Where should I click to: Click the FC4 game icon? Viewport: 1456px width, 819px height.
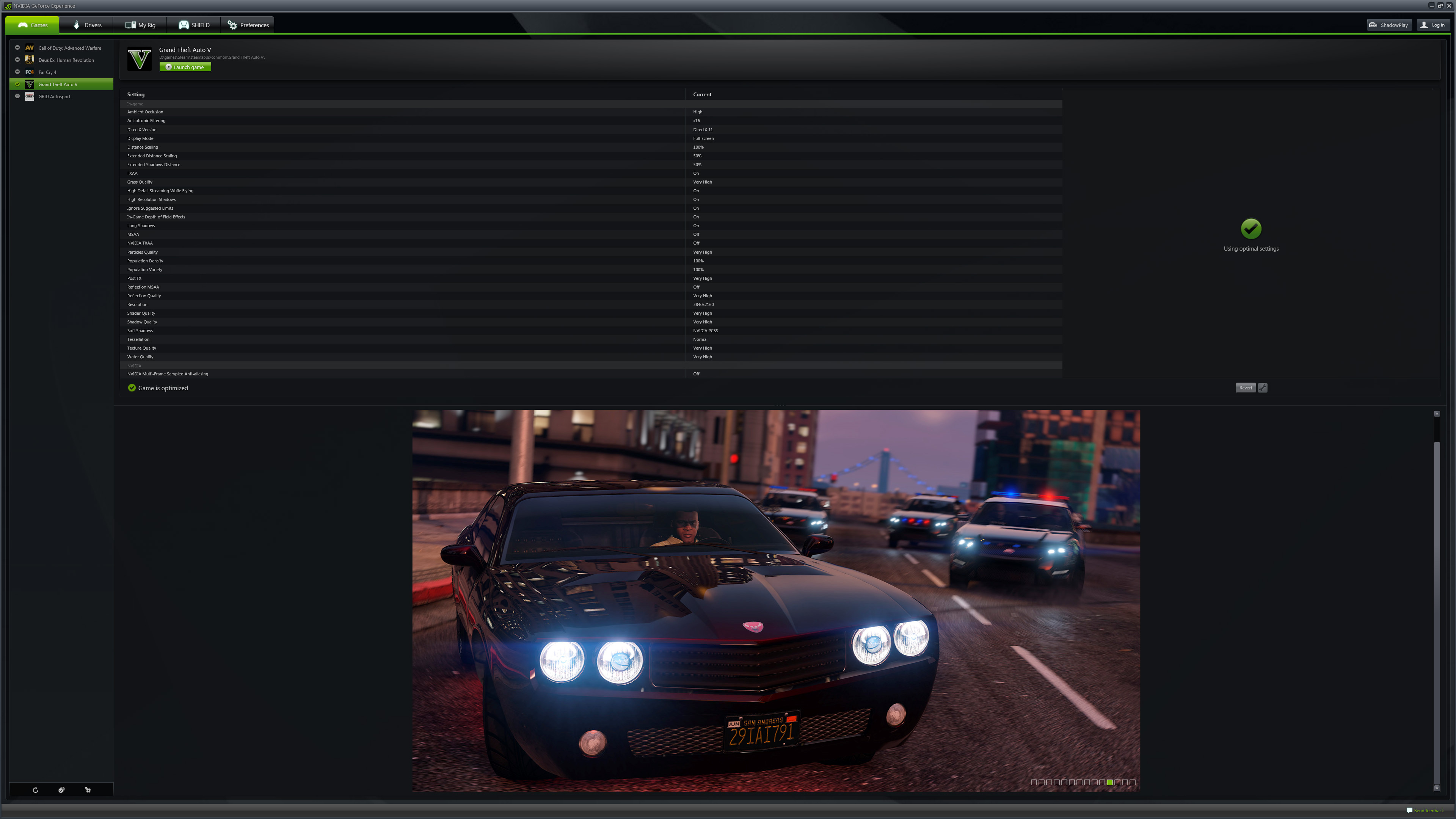click(x=30, y=72)
